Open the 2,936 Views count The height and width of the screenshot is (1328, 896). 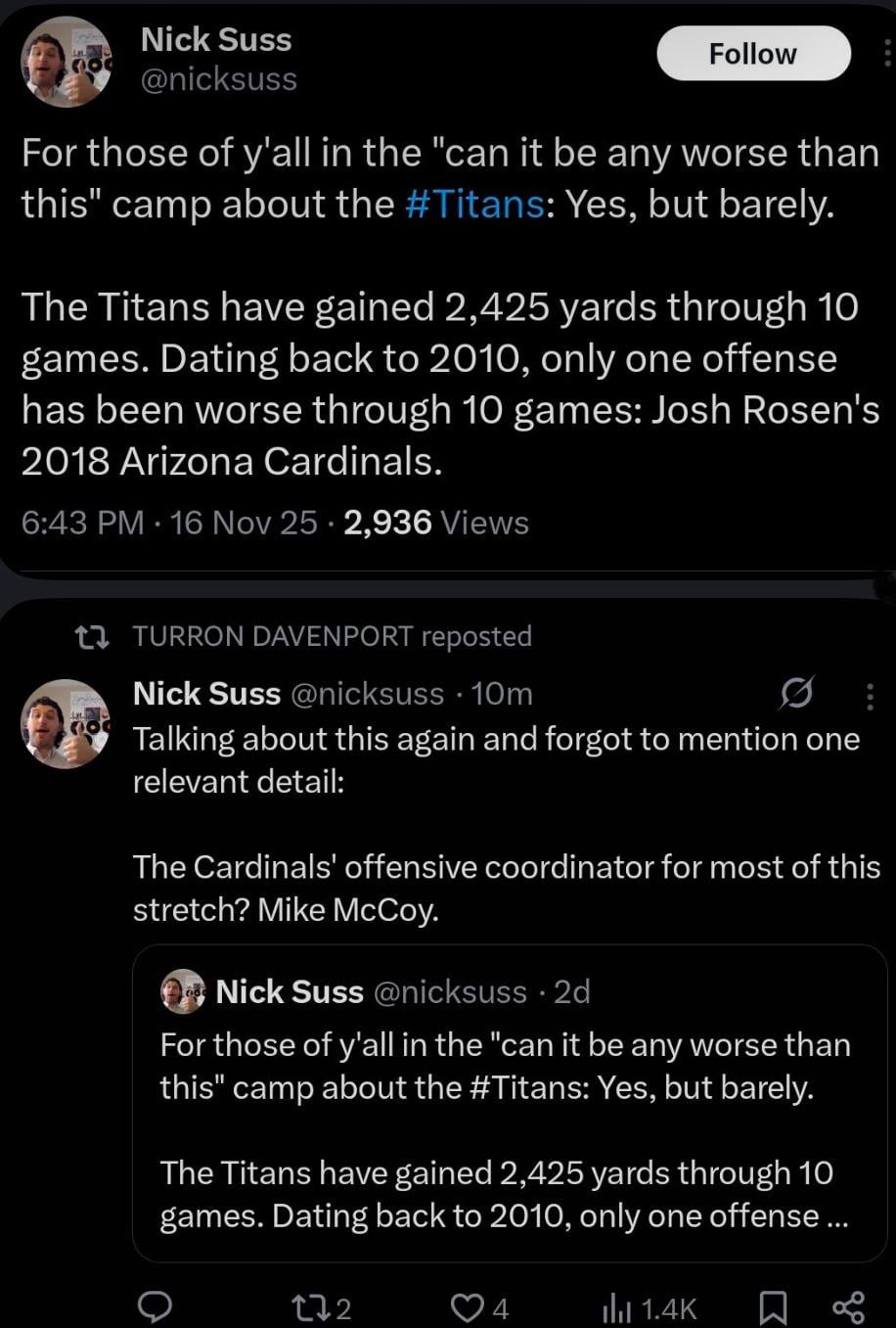[436, 523]
